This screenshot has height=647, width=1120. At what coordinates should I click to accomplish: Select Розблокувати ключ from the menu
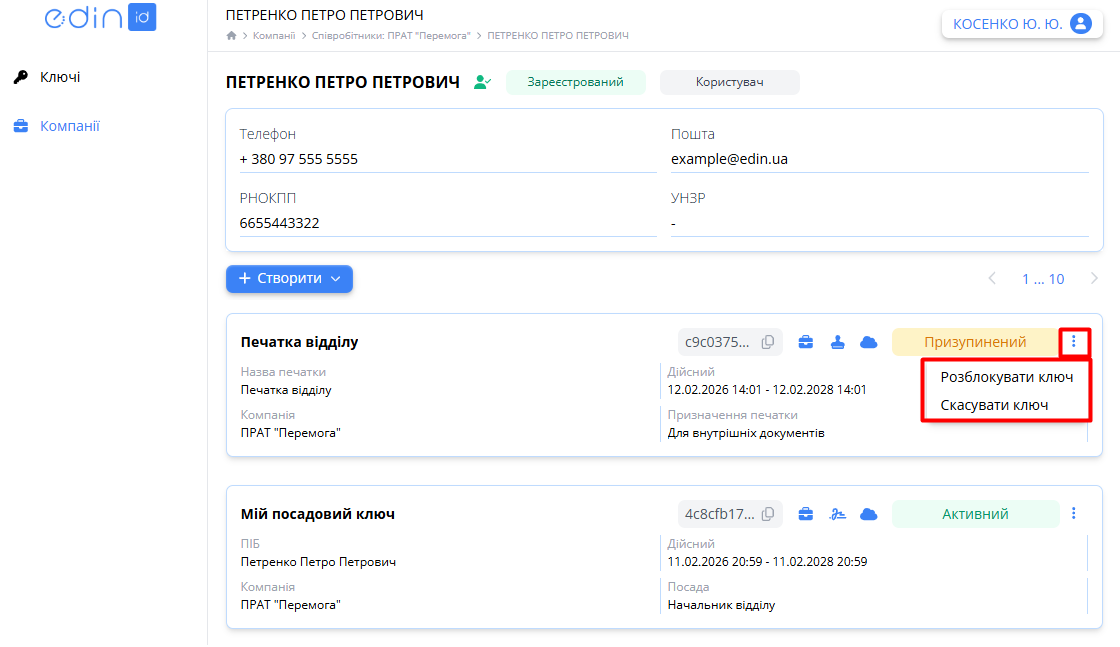click(x=1006, y=377)
